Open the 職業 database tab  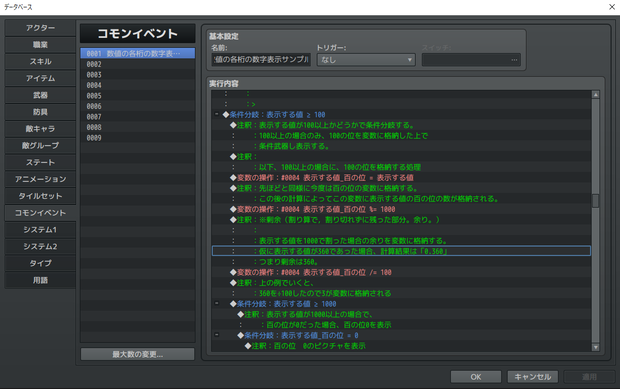[40, 45]
